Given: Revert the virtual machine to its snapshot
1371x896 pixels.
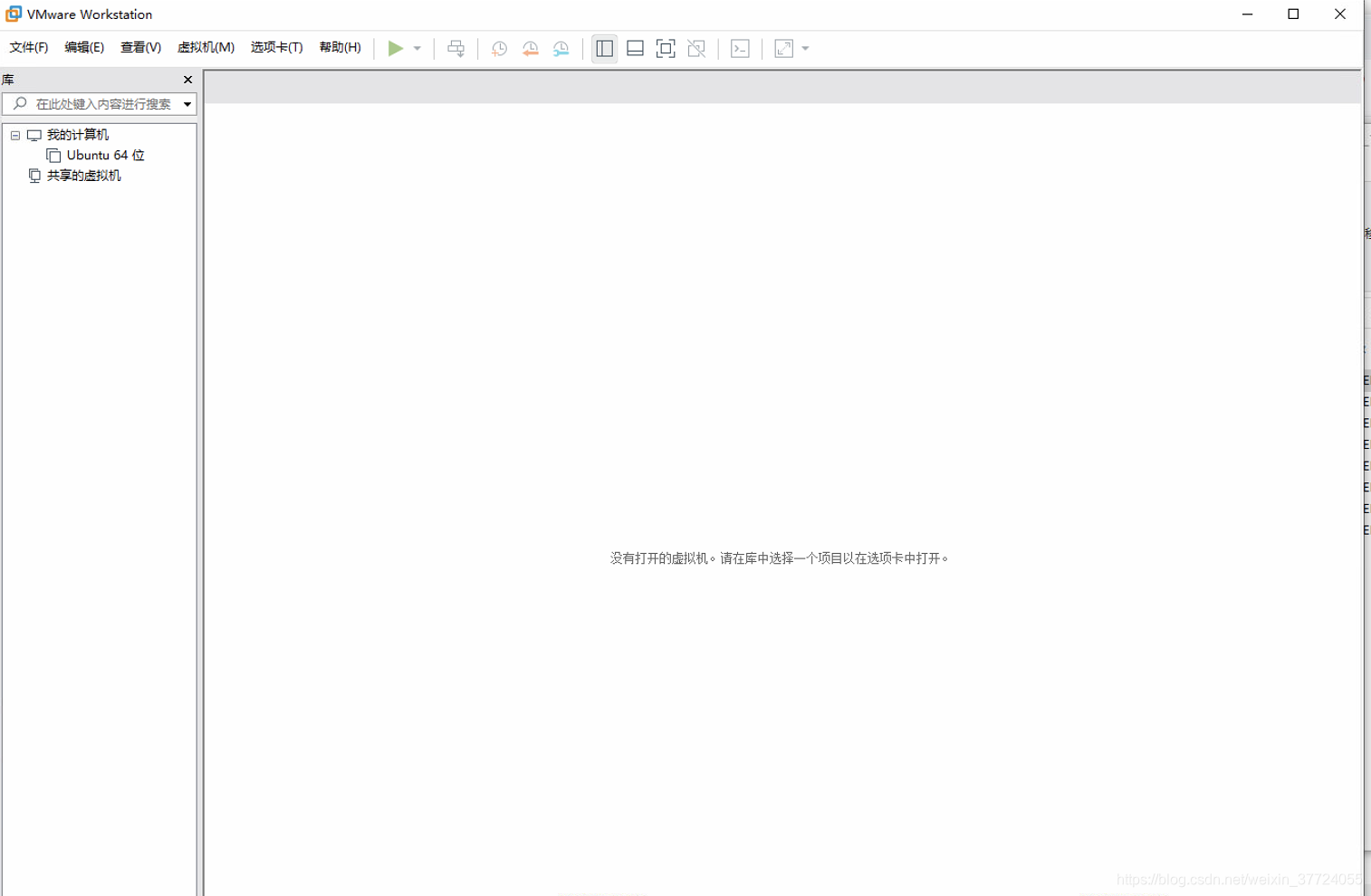Looking at the screenshot, I should tap(531, 49).
